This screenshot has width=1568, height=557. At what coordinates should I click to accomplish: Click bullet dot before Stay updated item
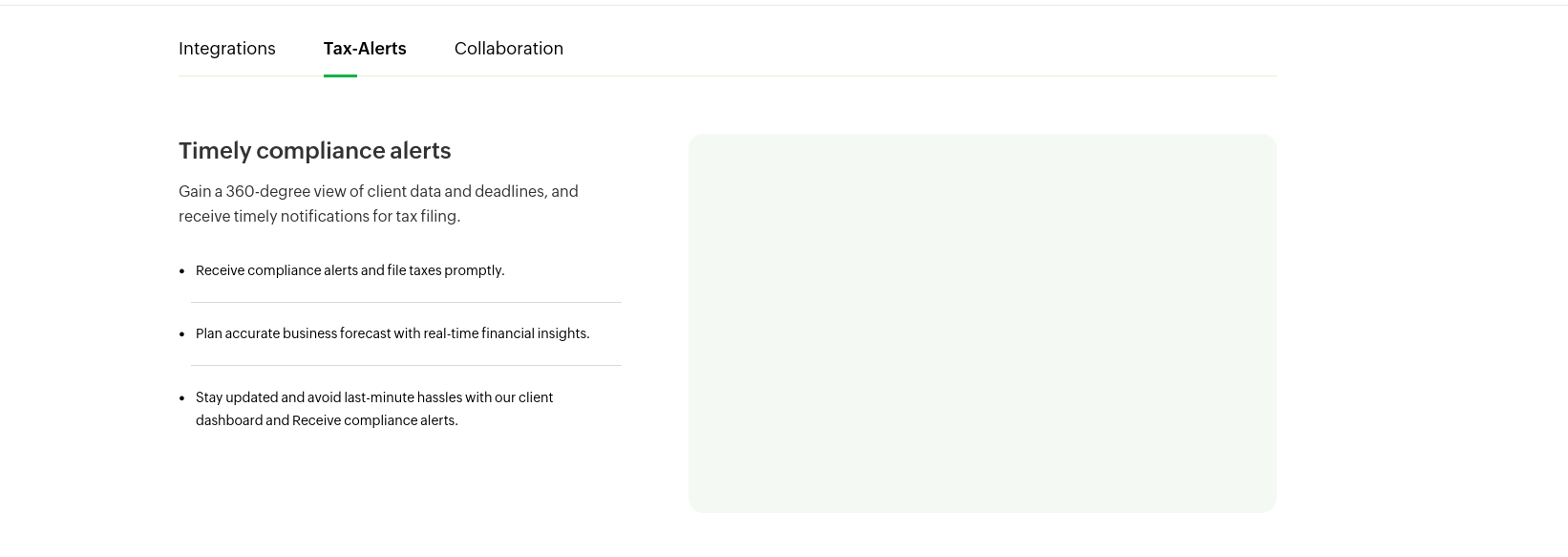(181, 398)
